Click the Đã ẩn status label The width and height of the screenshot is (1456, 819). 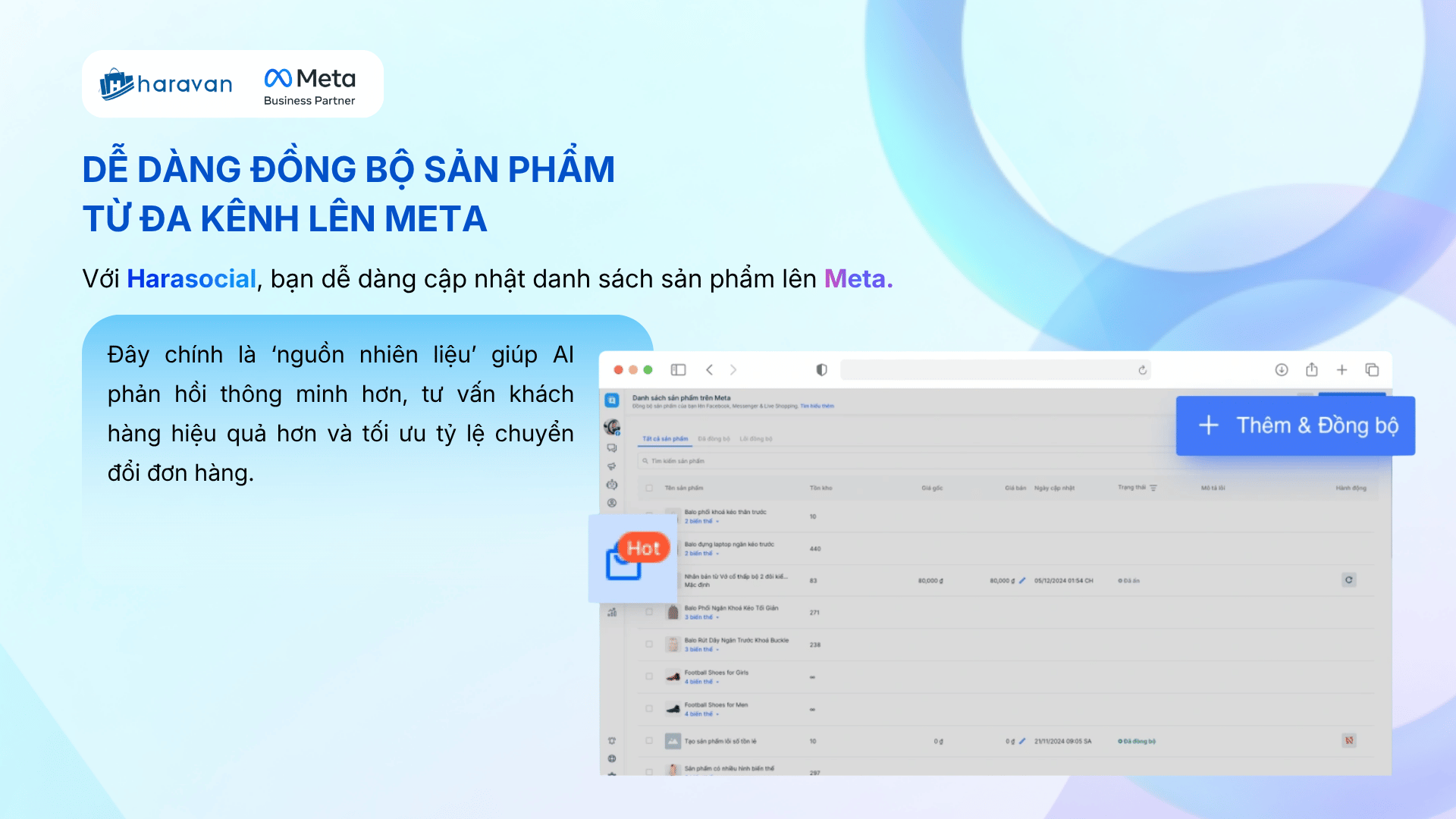point(1128,581)
